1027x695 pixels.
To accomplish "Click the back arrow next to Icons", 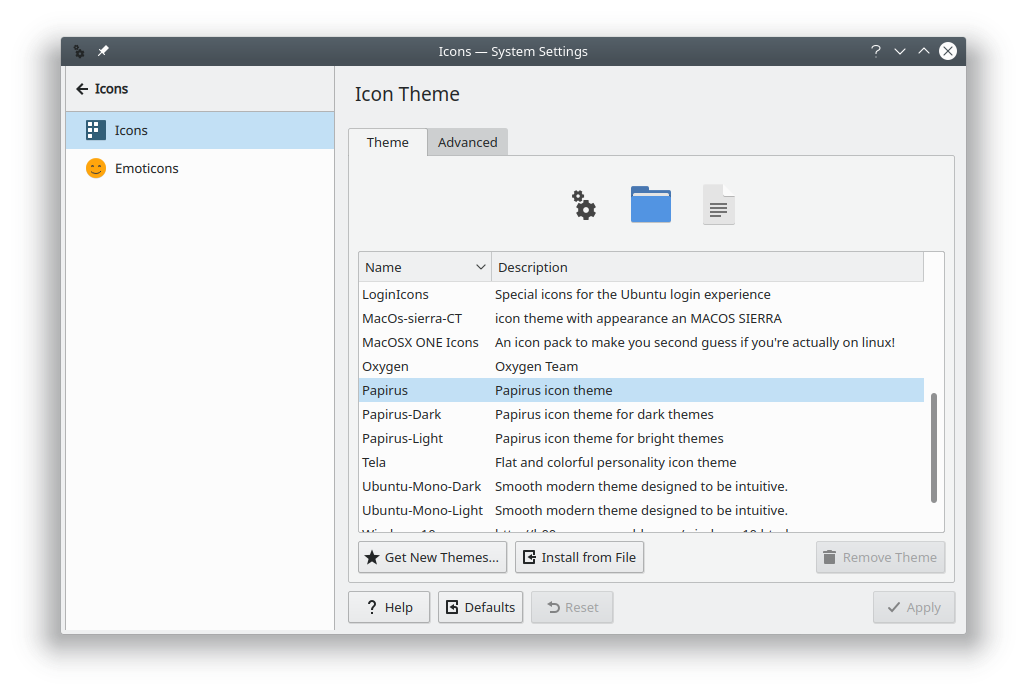I will [x=81, y=89].
